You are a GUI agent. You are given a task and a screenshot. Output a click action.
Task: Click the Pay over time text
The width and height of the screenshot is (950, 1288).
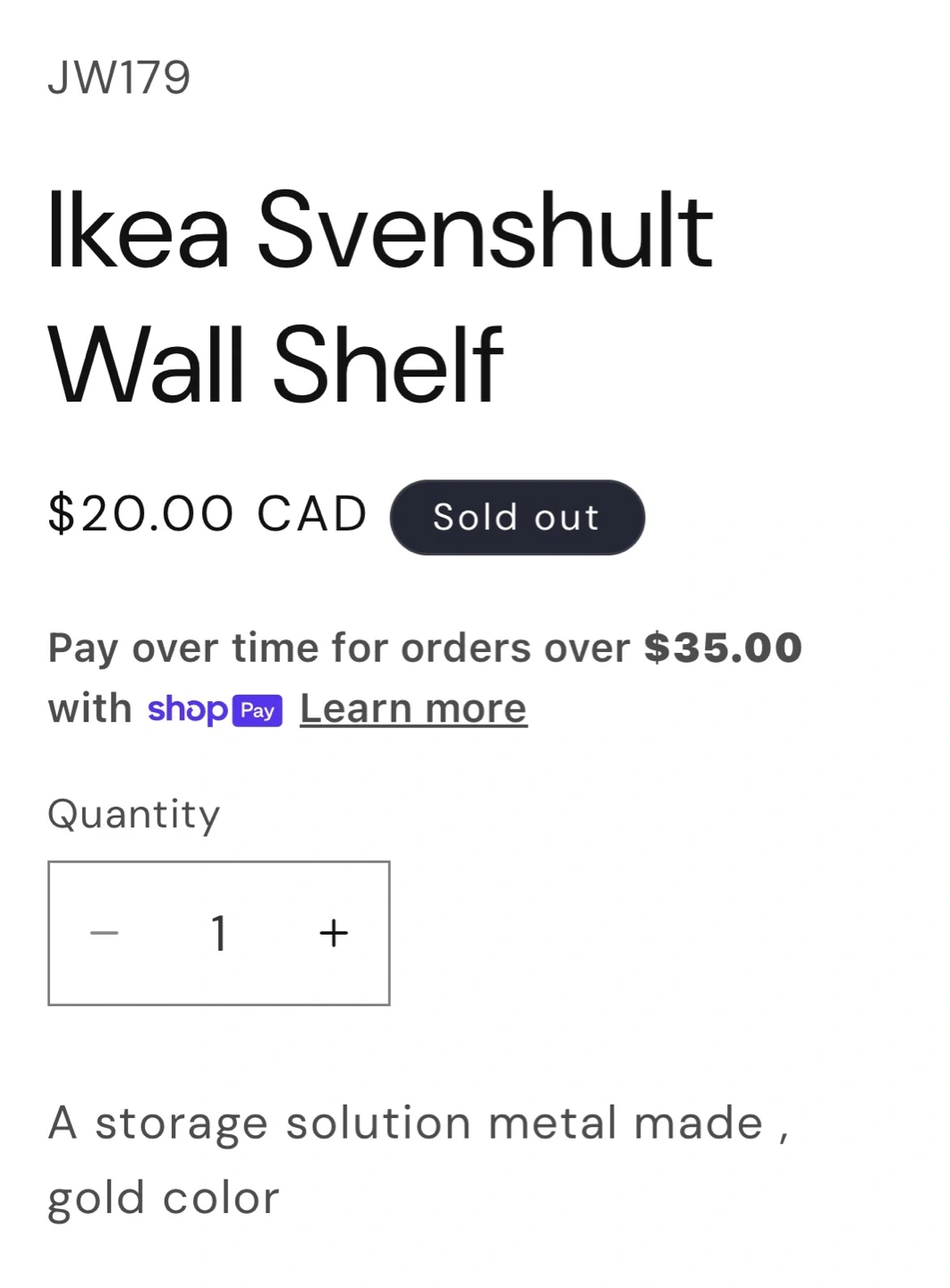[182, 648]
